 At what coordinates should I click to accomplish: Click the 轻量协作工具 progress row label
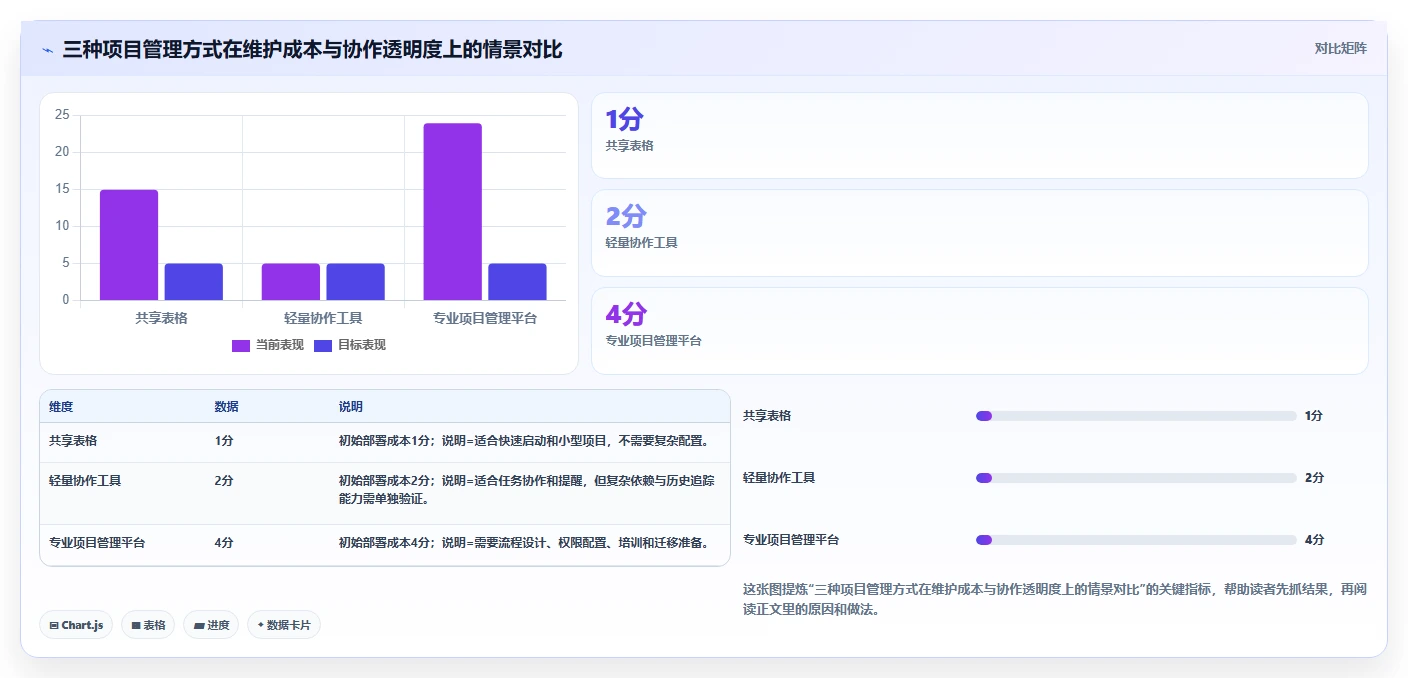click(x=779, y=478)
